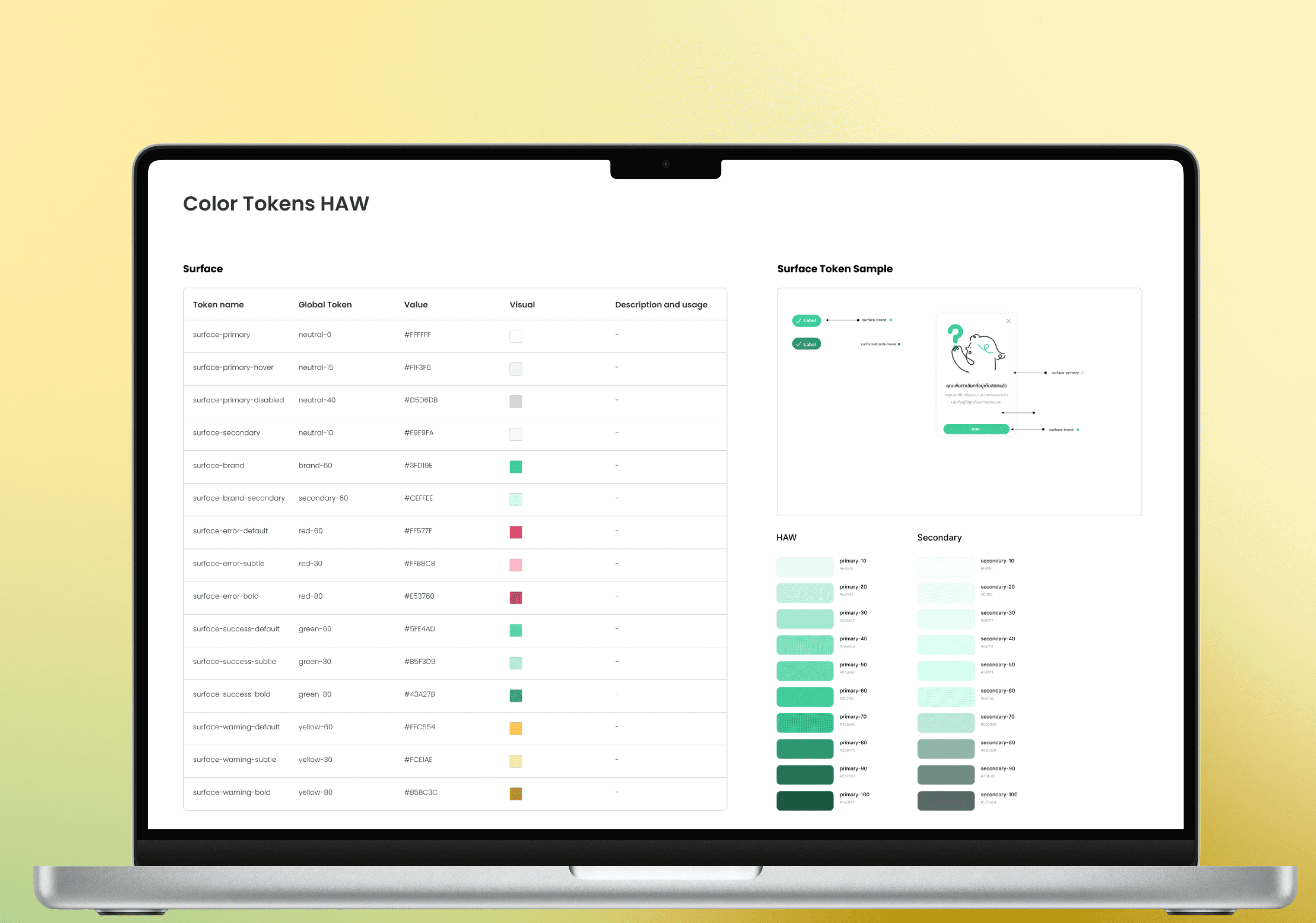Viewport: 1316px width, 923px height.
Task: Select the surface-brand-secondary mint swatch
Action: point(516,499)
